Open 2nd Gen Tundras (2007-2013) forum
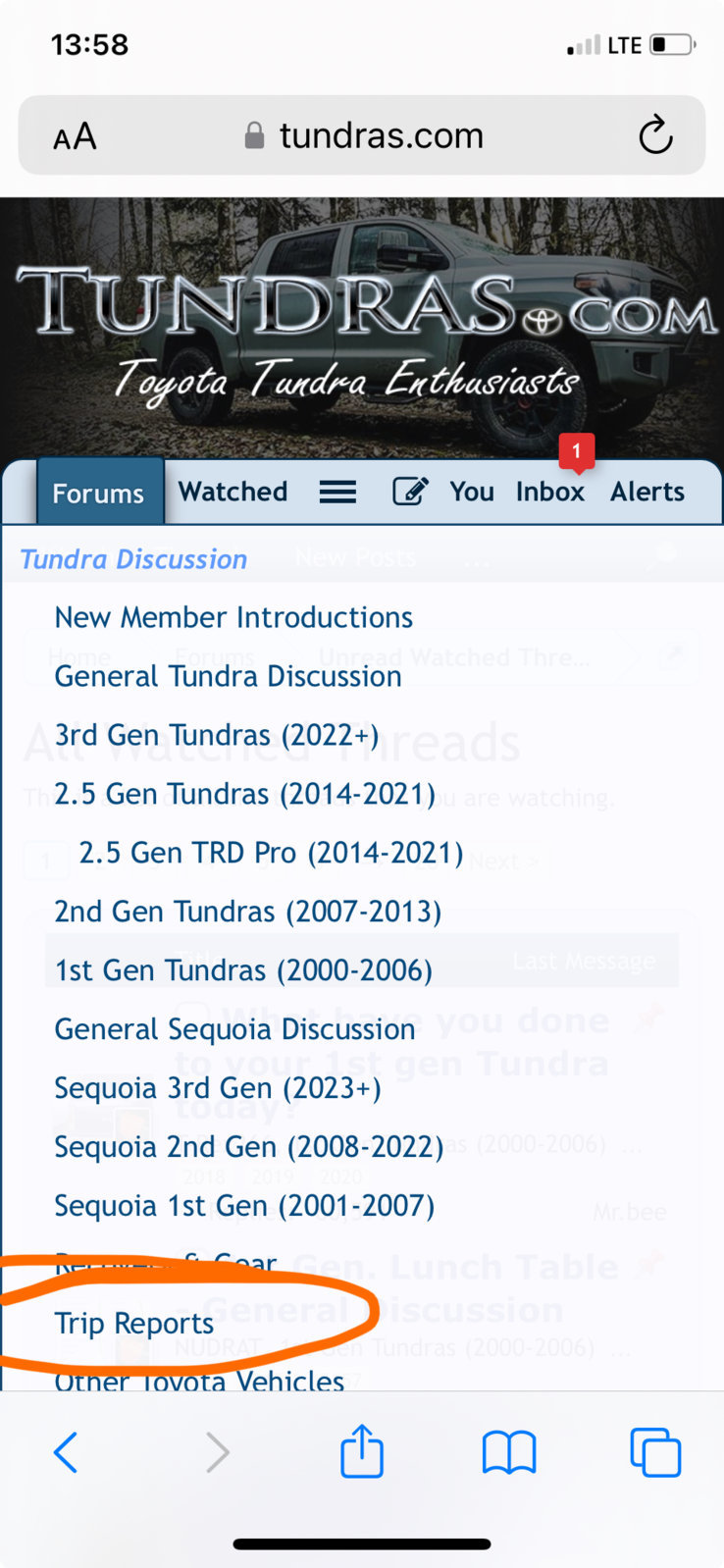The image size is (724, 1568). click(248, 912)
